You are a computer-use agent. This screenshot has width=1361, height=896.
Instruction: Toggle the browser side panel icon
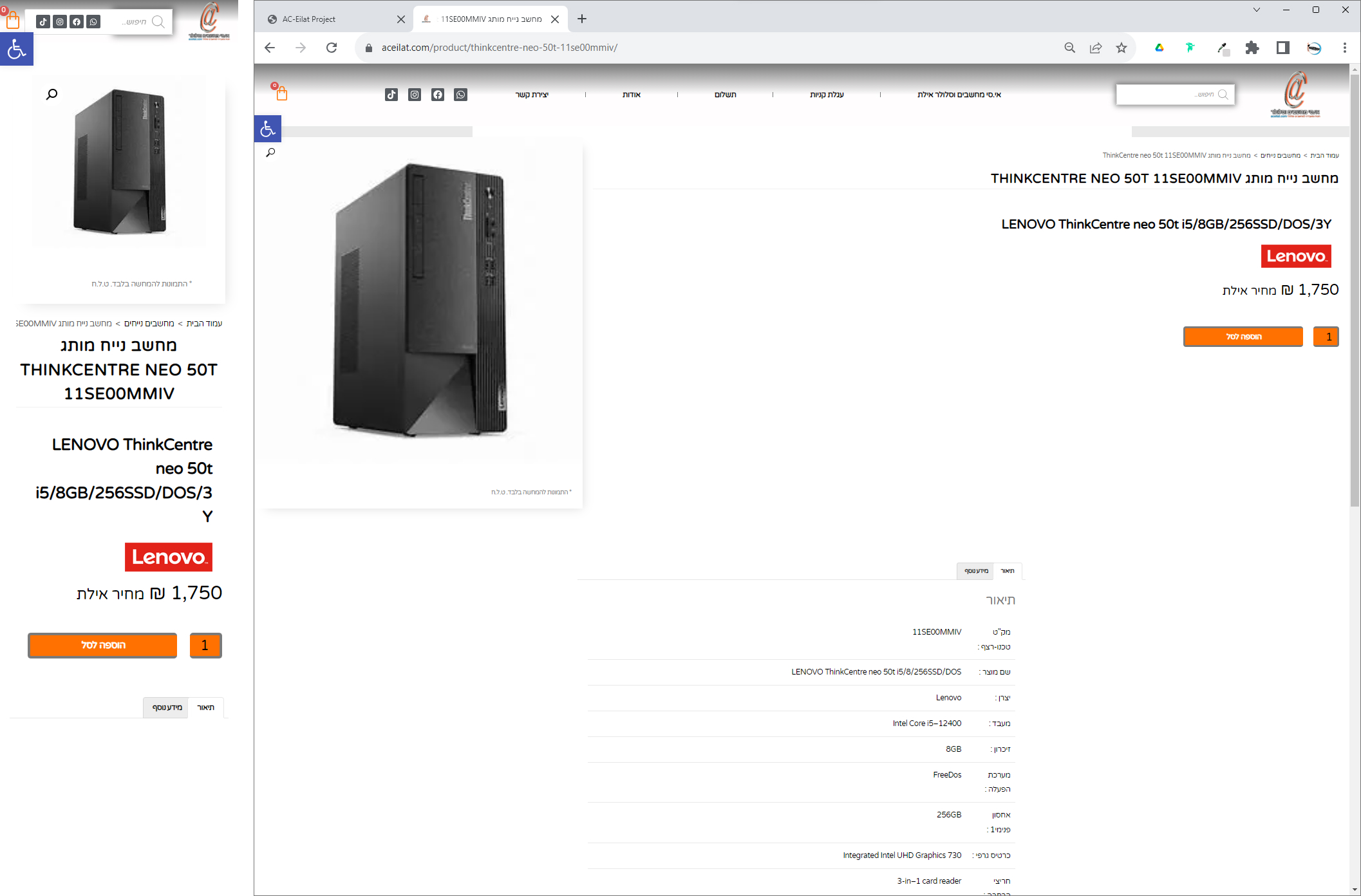point(1283,48)
